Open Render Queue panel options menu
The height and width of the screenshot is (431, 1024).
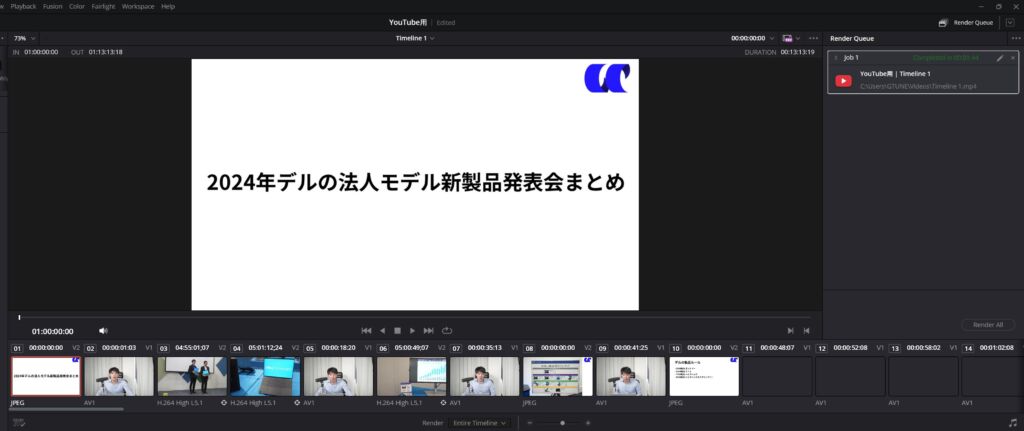[x=1015, y=39]
